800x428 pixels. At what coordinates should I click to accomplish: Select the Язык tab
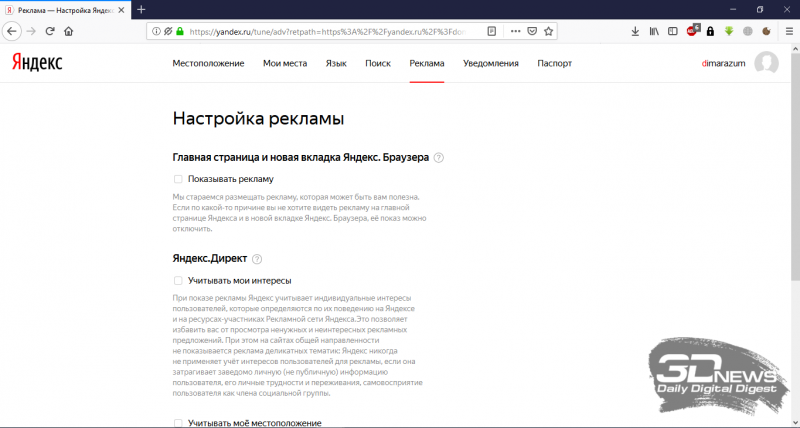click(x=336, y=63)
